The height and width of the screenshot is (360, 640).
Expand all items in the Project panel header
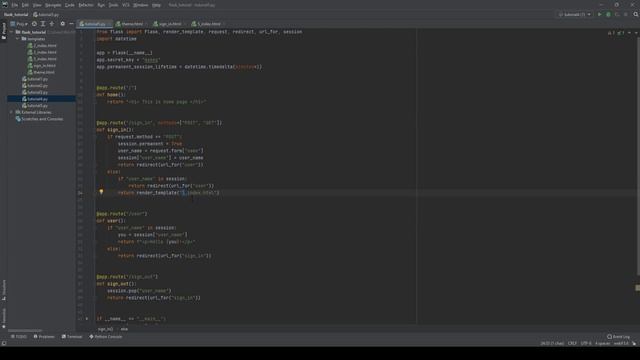point(43,24)
